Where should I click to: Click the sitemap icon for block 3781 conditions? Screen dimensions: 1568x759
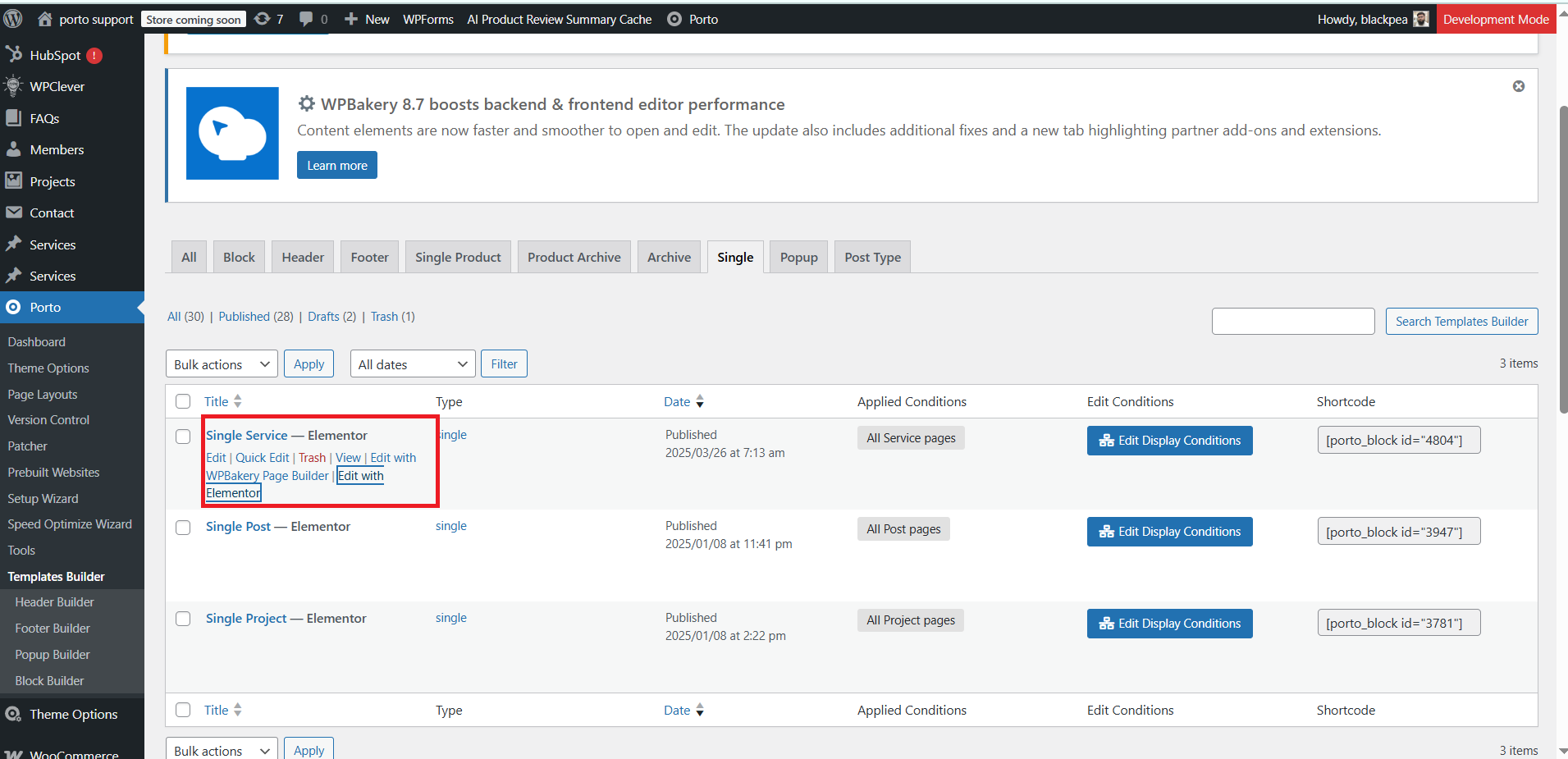click(1107, 624)
